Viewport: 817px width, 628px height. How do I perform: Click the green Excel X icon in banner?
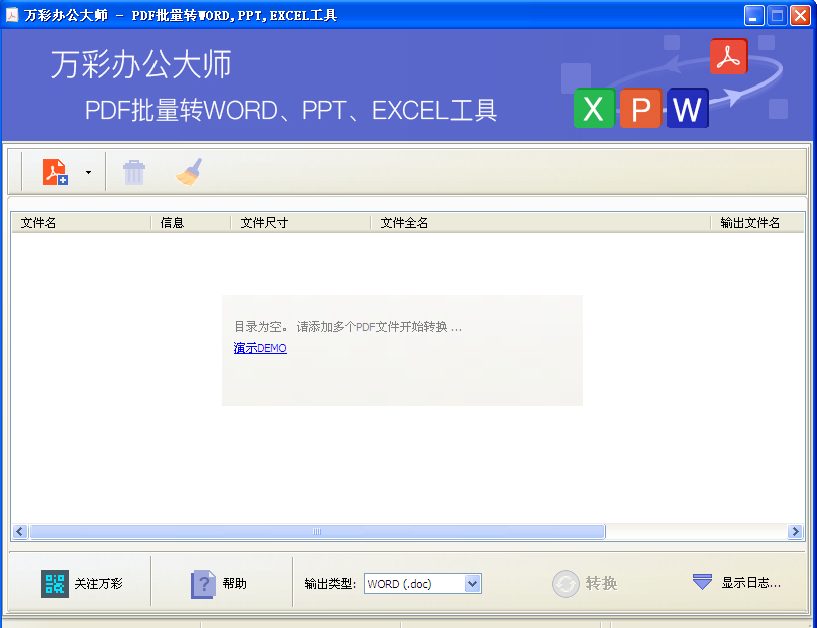594,108
